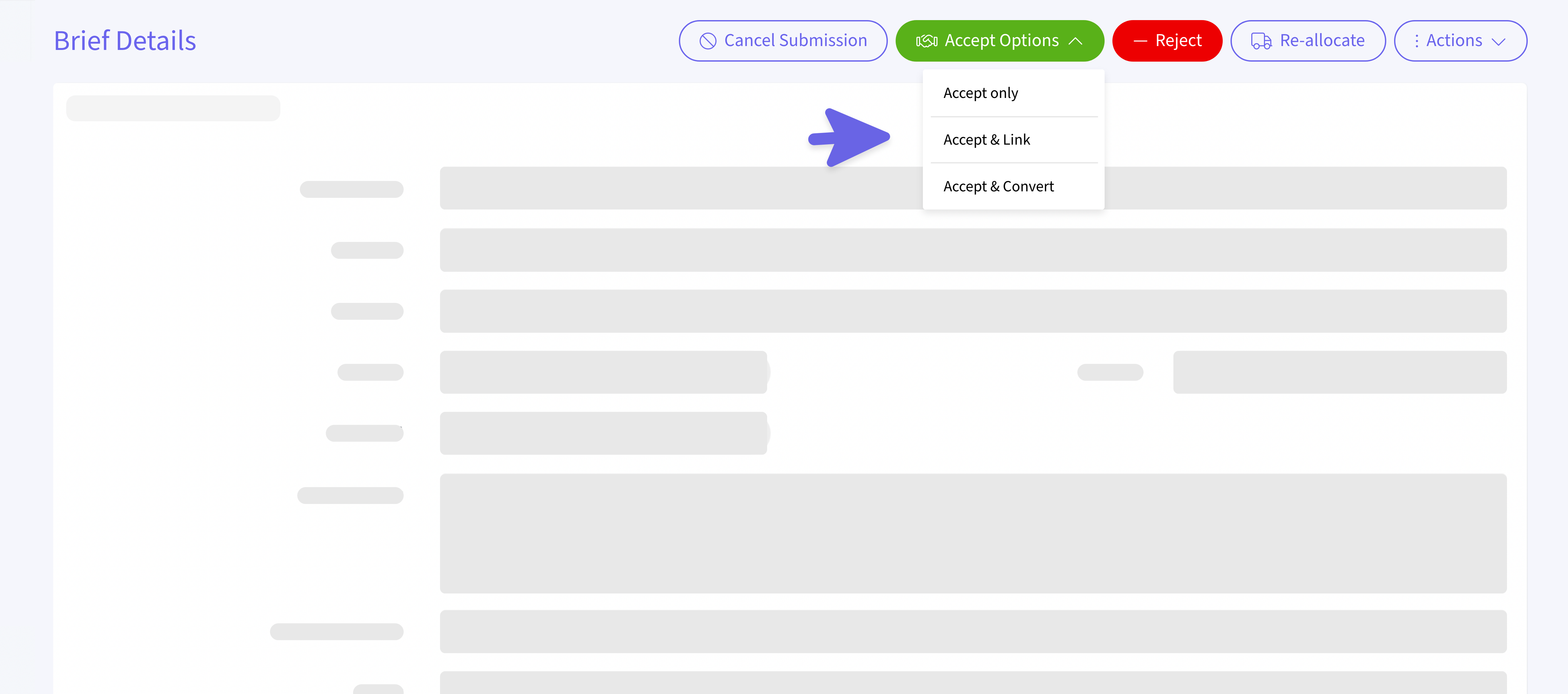
Task: Click the red Reject button label
Action: [1178, 41]
